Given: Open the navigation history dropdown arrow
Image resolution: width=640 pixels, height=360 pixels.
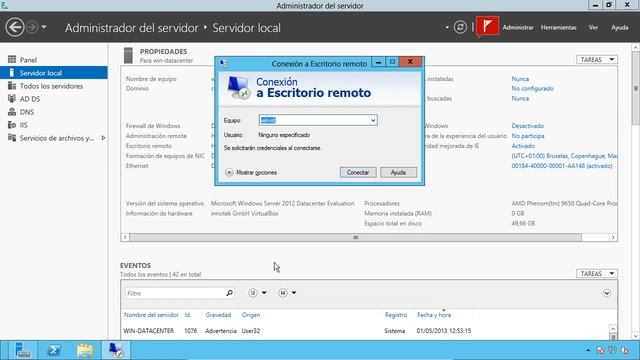Looking at the screenshot, I should point(44,27).
